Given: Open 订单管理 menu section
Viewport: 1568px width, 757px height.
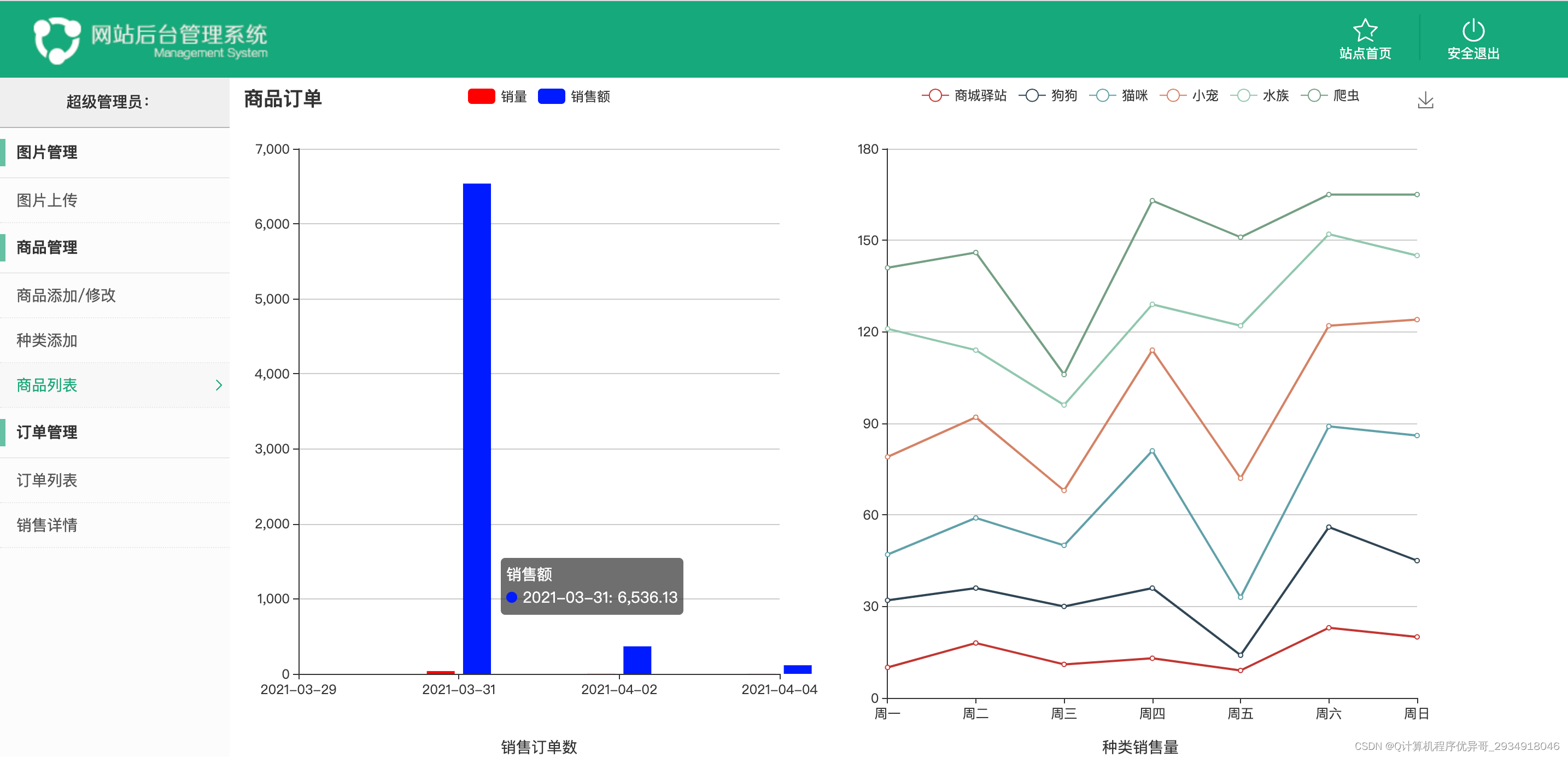Looking at the screenshot, I should click(114, 433).
